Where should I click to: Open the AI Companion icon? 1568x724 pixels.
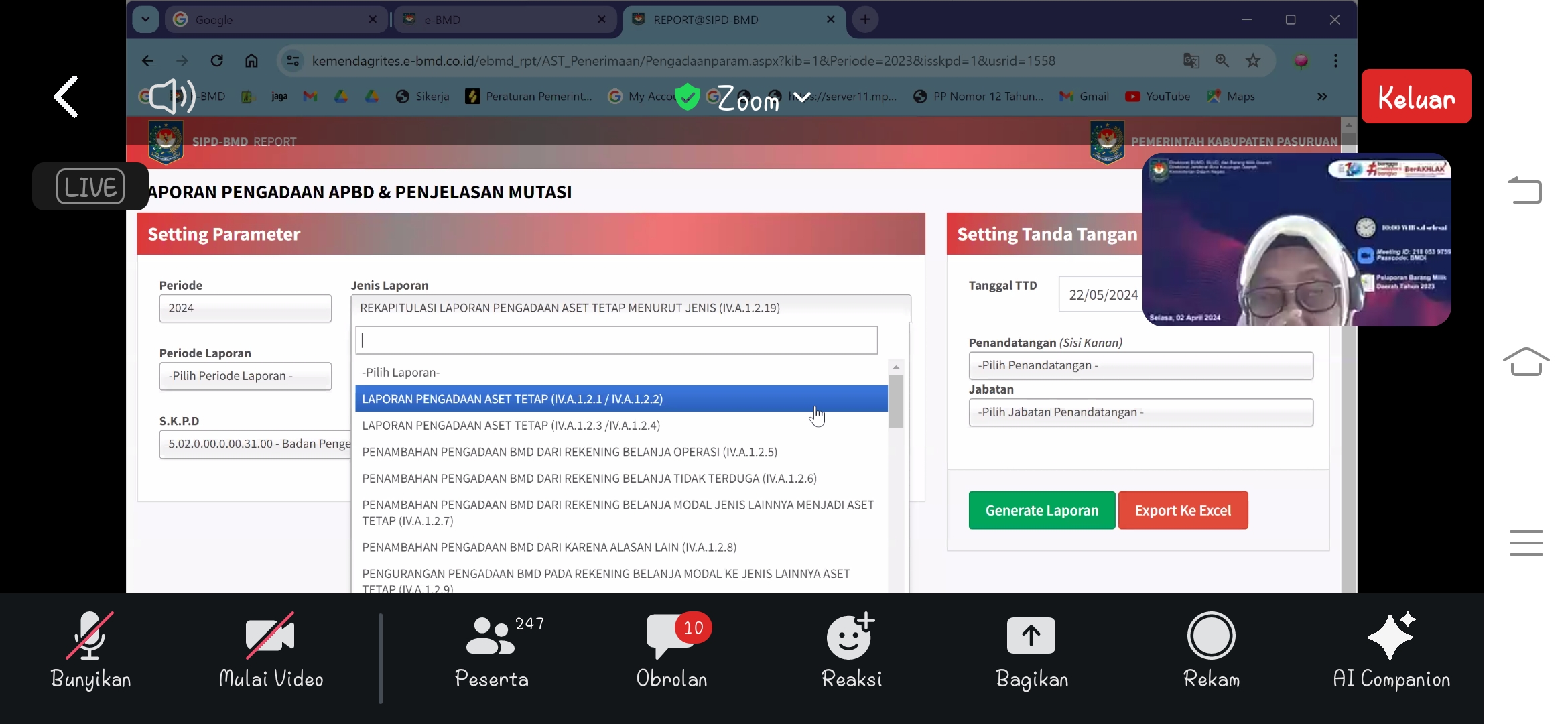(x=1391, y=637)
